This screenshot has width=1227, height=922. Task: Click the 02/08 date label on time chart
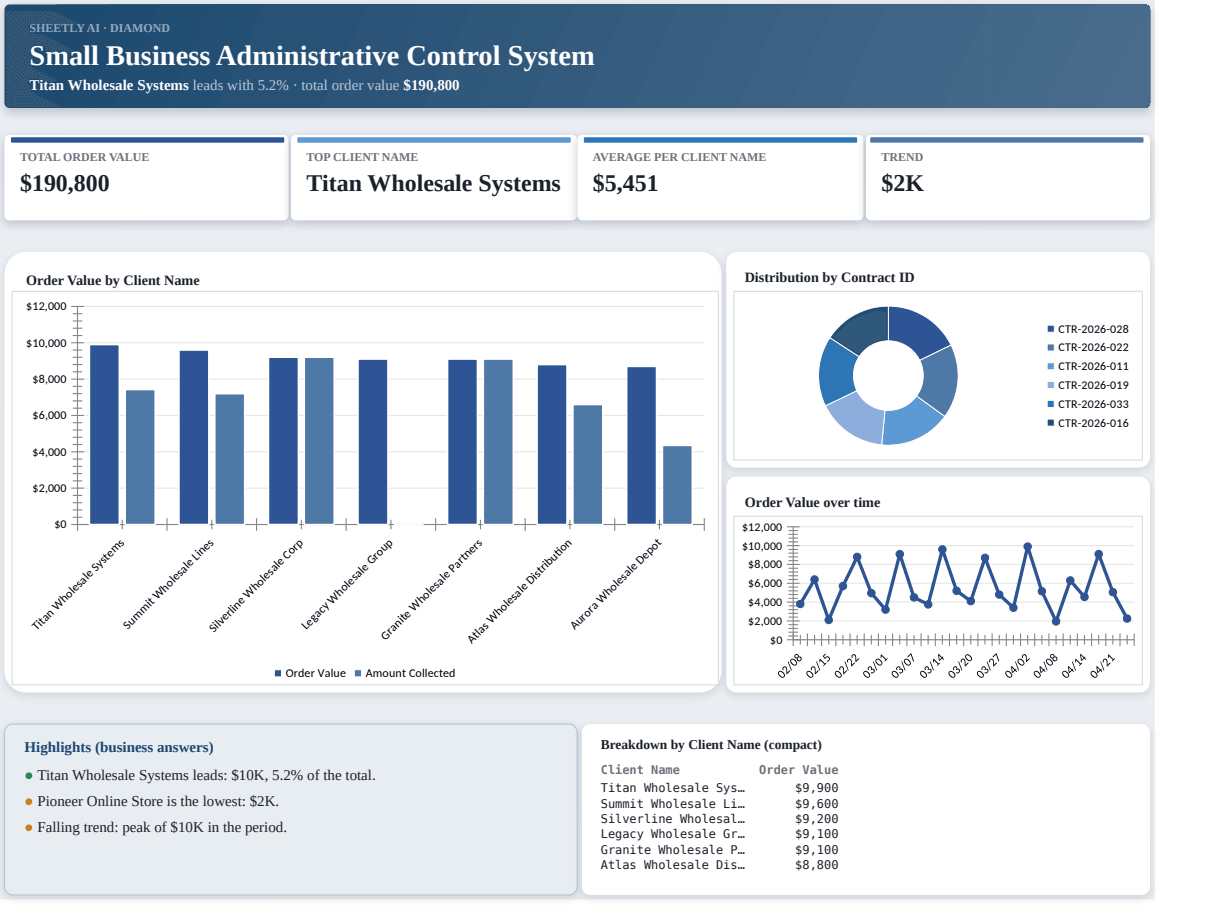coord(790,665)
